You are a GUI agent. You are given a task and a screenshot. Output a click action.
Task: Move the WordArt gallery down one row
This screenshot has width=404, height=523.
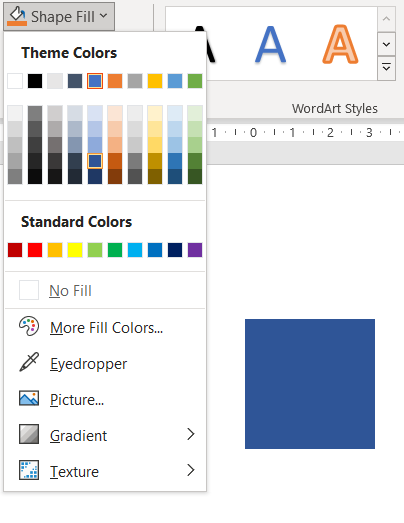tap(386, 44)
